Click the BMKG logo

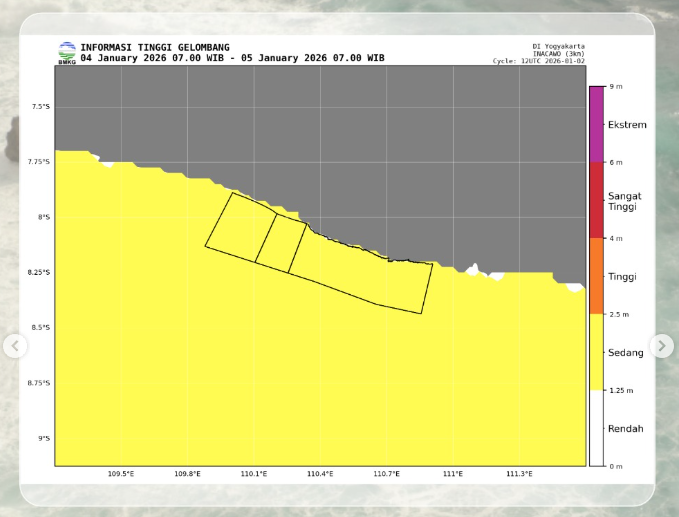67,52
